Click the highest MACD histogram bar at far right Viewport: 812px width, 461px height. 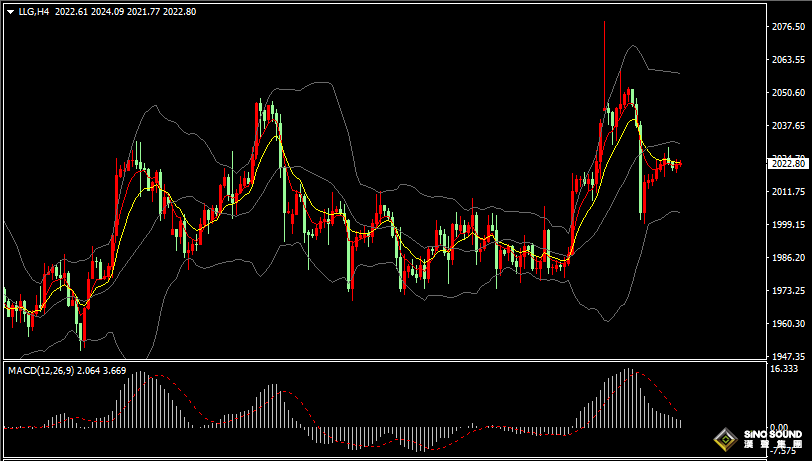point(629,372)
